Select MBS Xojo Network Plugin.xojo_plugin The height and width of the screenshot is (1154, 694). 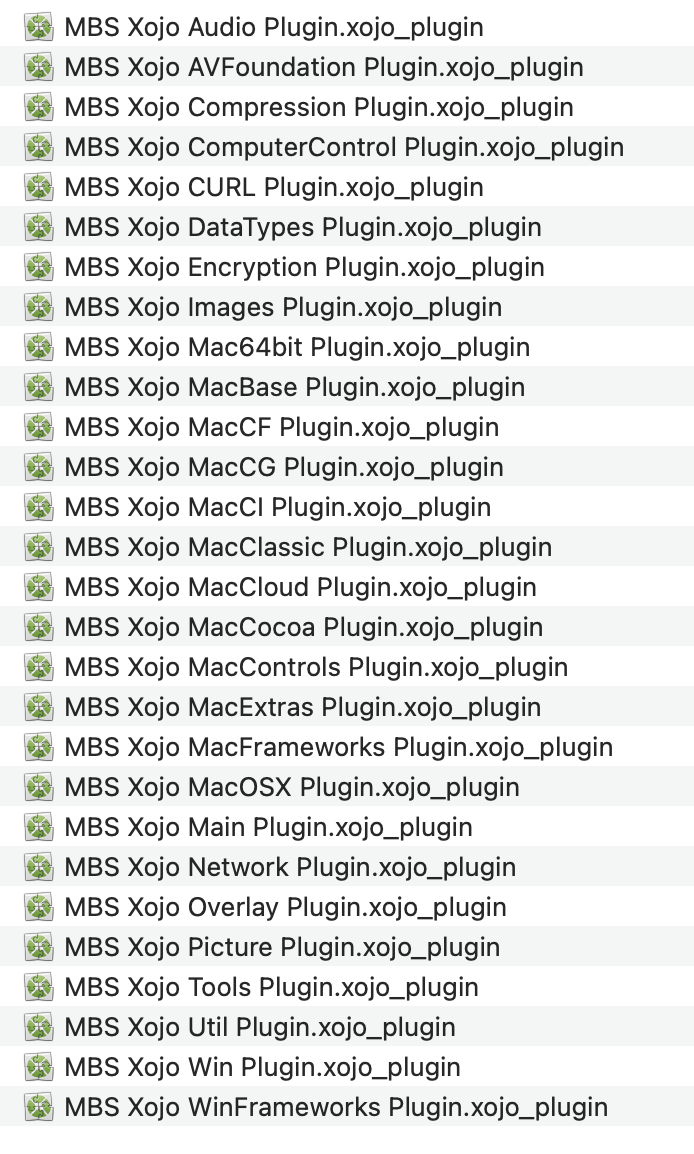click(x=290, y=868)
